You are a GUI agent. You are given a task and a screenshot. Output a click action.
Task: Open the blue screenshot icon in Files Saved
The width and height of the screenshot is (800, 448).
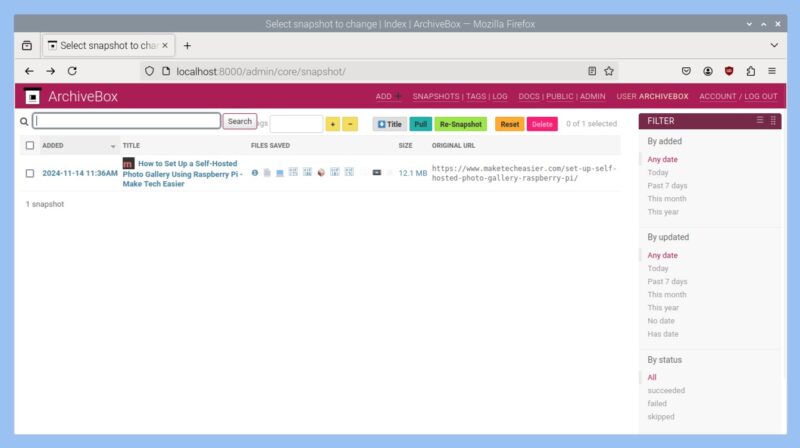coord(280,173)
